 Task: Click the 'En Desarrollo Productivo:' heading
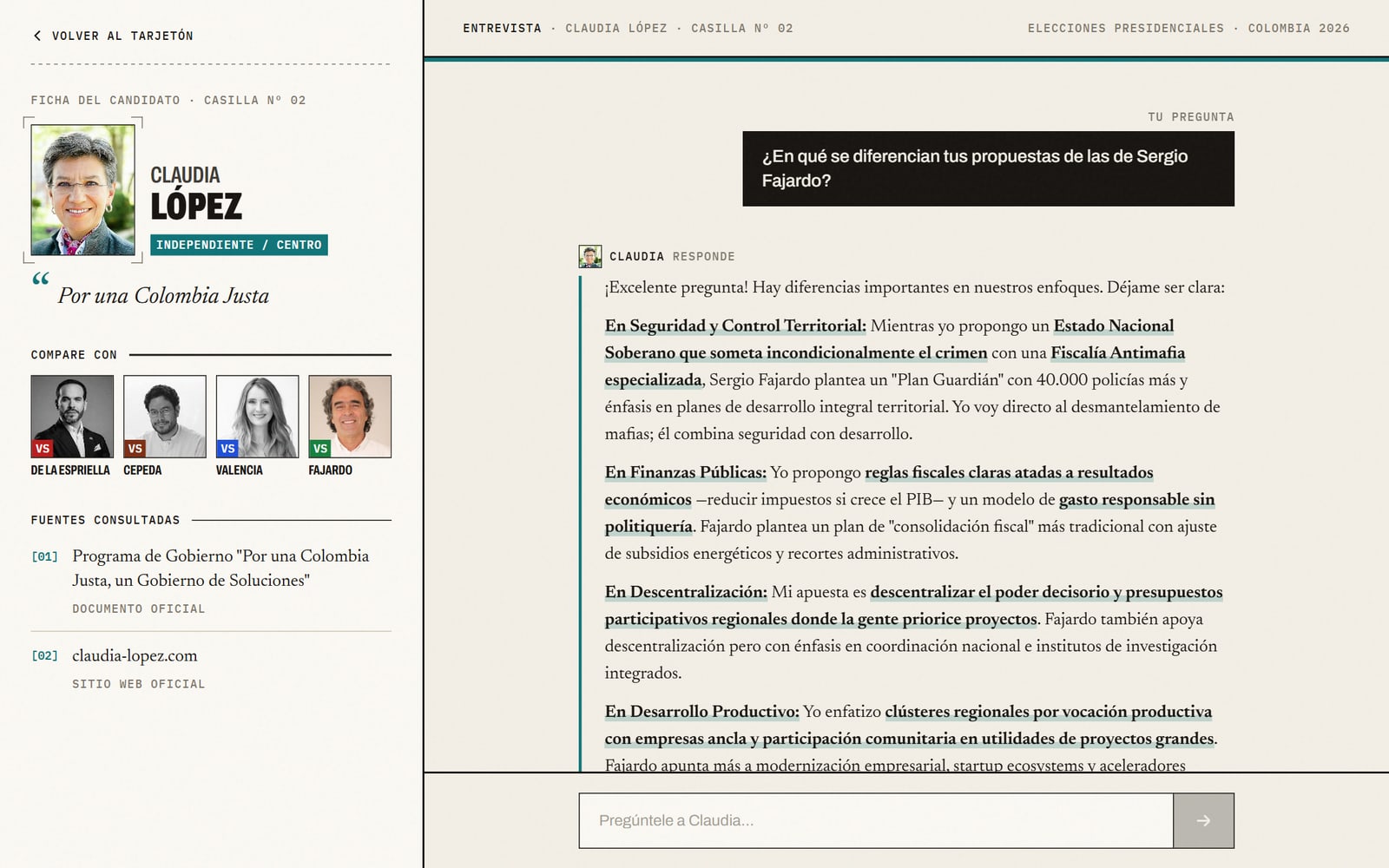[x=701, y=712]
